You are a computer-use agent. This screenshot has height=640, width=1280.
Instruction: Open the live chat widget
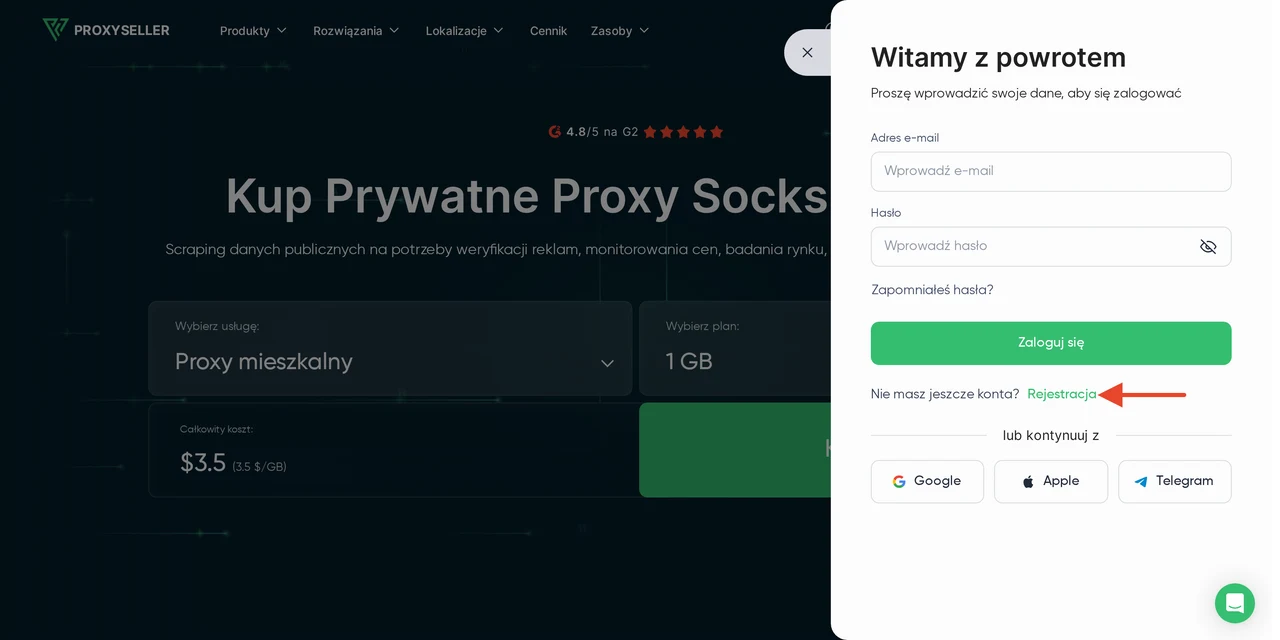(1234, 603)
